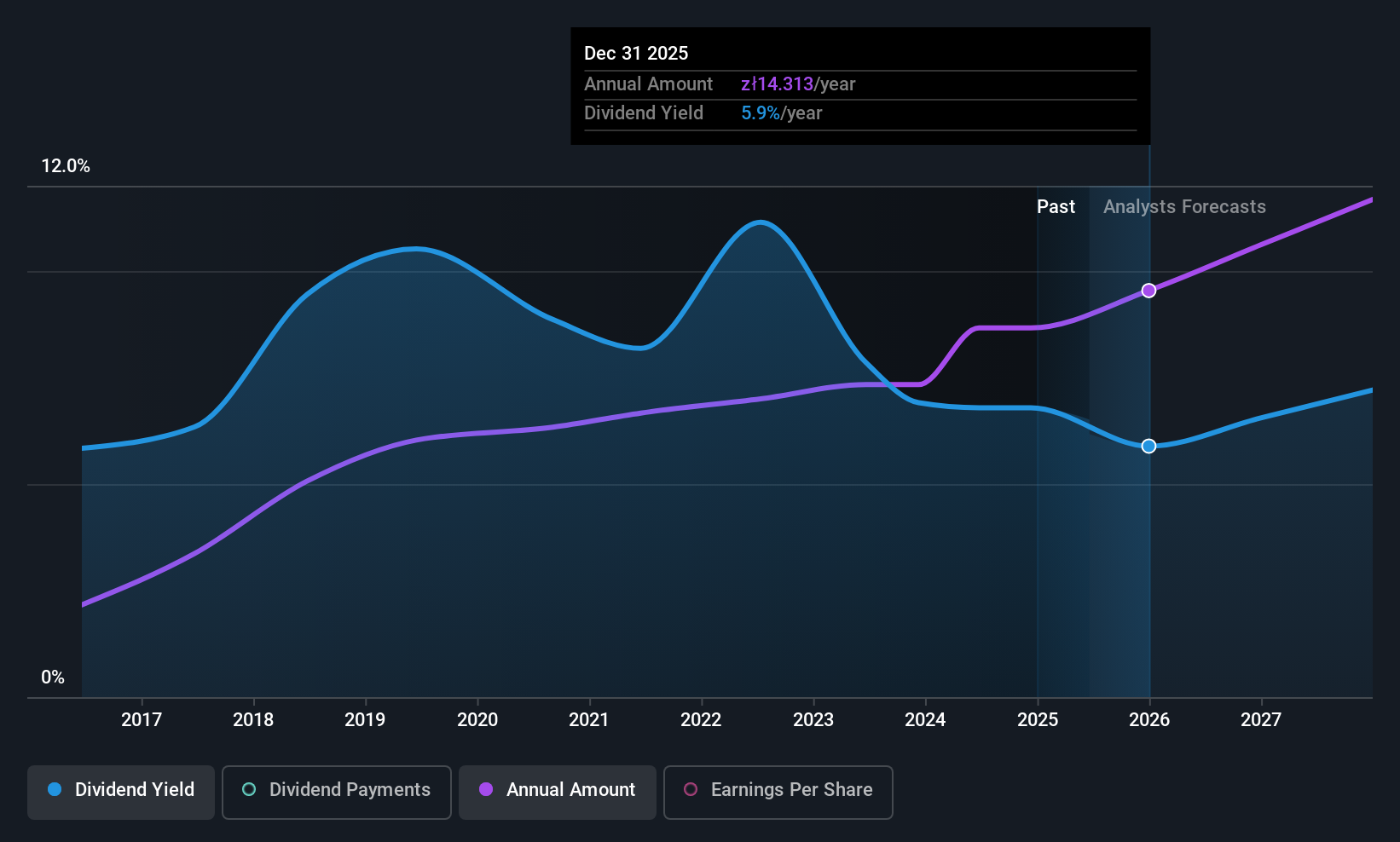Select the 2020 x-axis label
This screenshot has height=842, width=1400.
(x=477, y=719)
